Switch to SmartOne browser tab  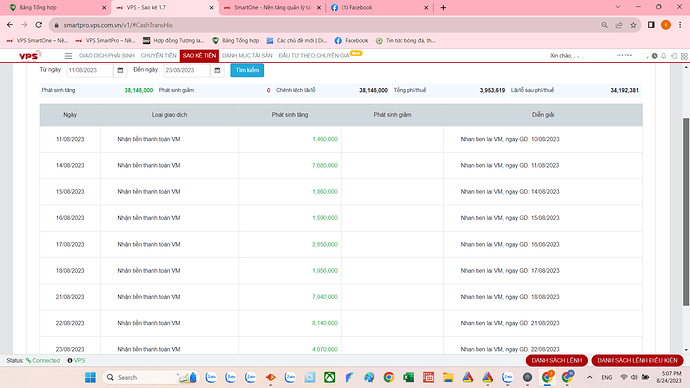pyautogui.click(x=272, y=7)
